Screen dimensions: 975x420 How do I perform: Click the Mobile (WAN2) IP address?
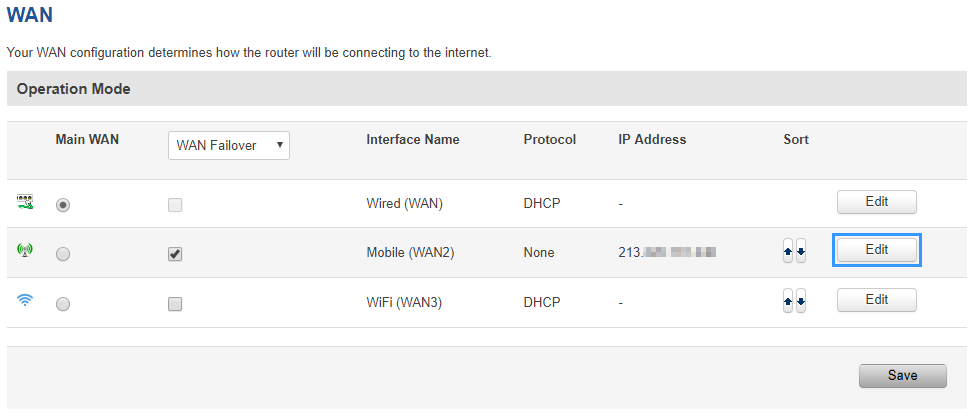coord(667,253)
